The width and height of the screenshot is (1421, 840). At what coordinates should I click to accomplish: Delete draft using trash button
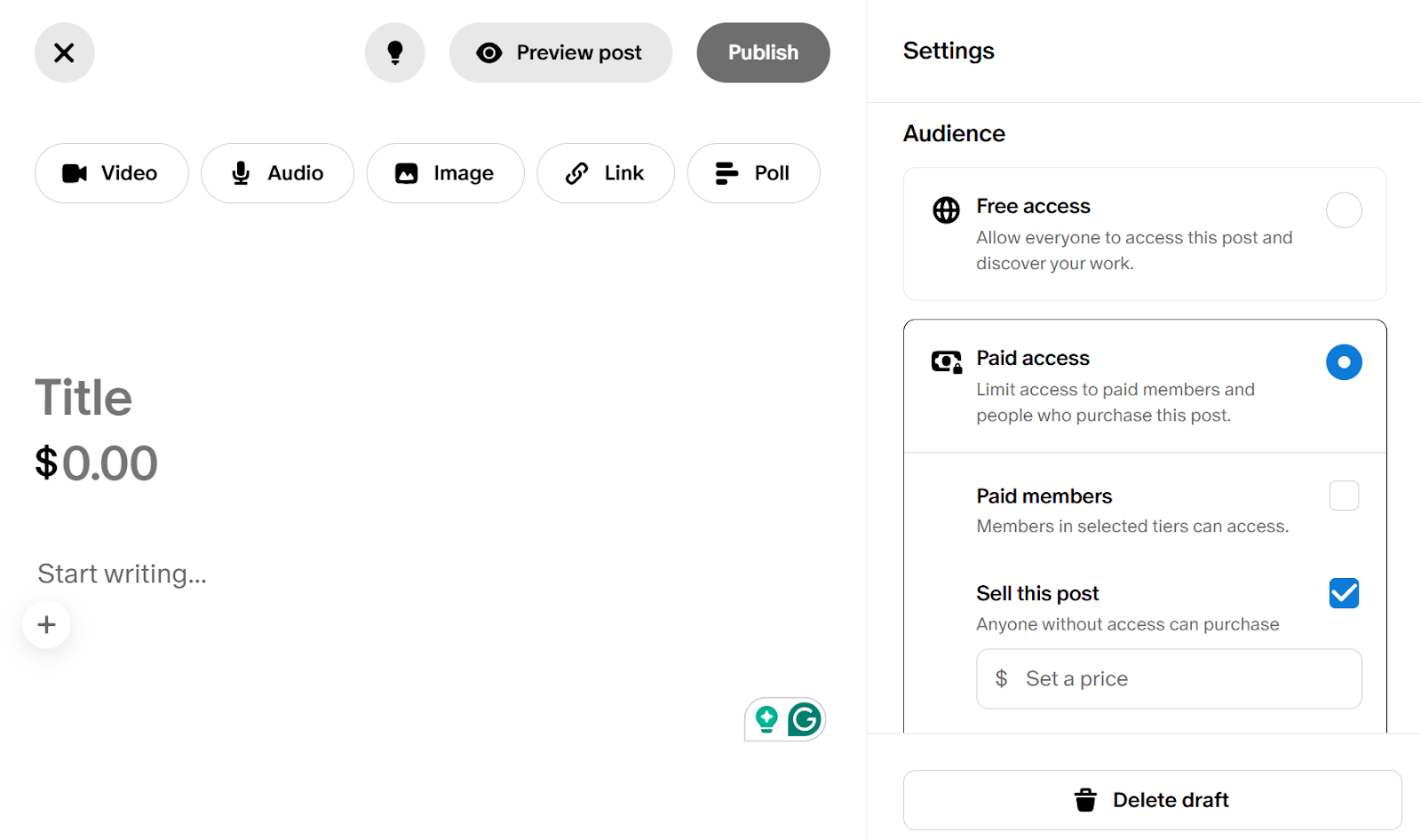tap(1152, 800)
